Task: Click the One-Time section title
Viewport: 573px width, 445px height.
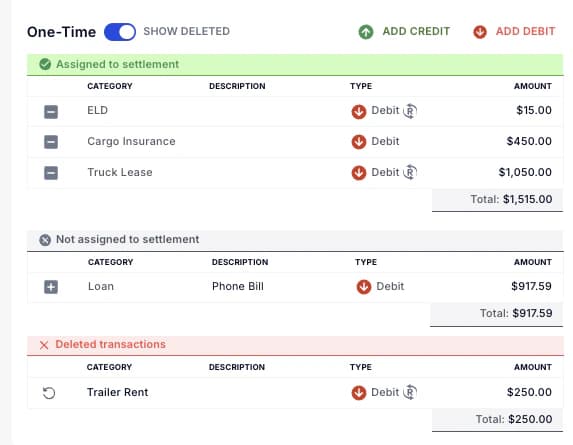Action: (x=61, y=32)
